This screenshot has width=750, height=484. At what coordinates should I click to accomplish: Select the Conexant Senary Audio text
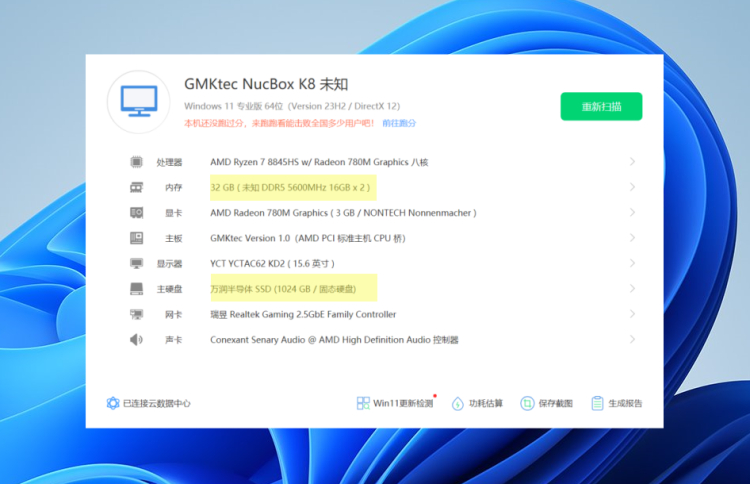coord(334,340)
